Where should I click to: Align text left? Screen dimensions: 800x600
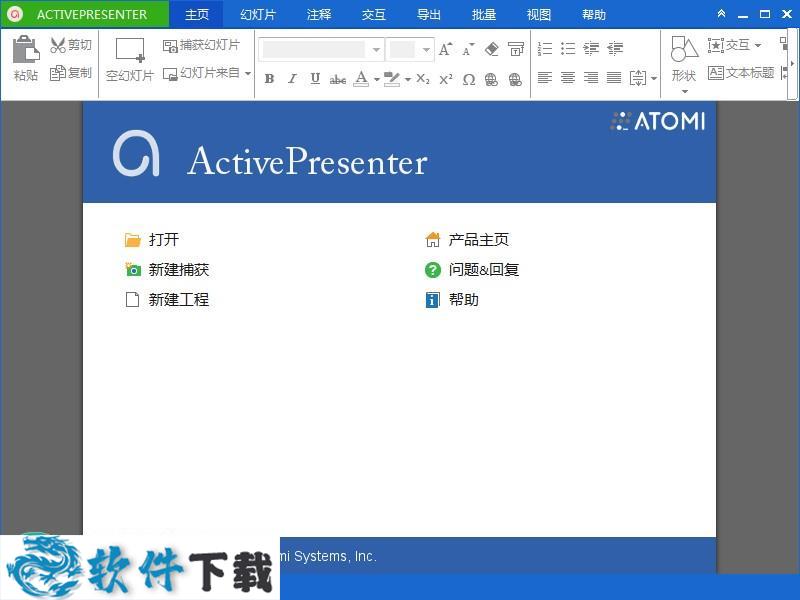coord(545,78)
